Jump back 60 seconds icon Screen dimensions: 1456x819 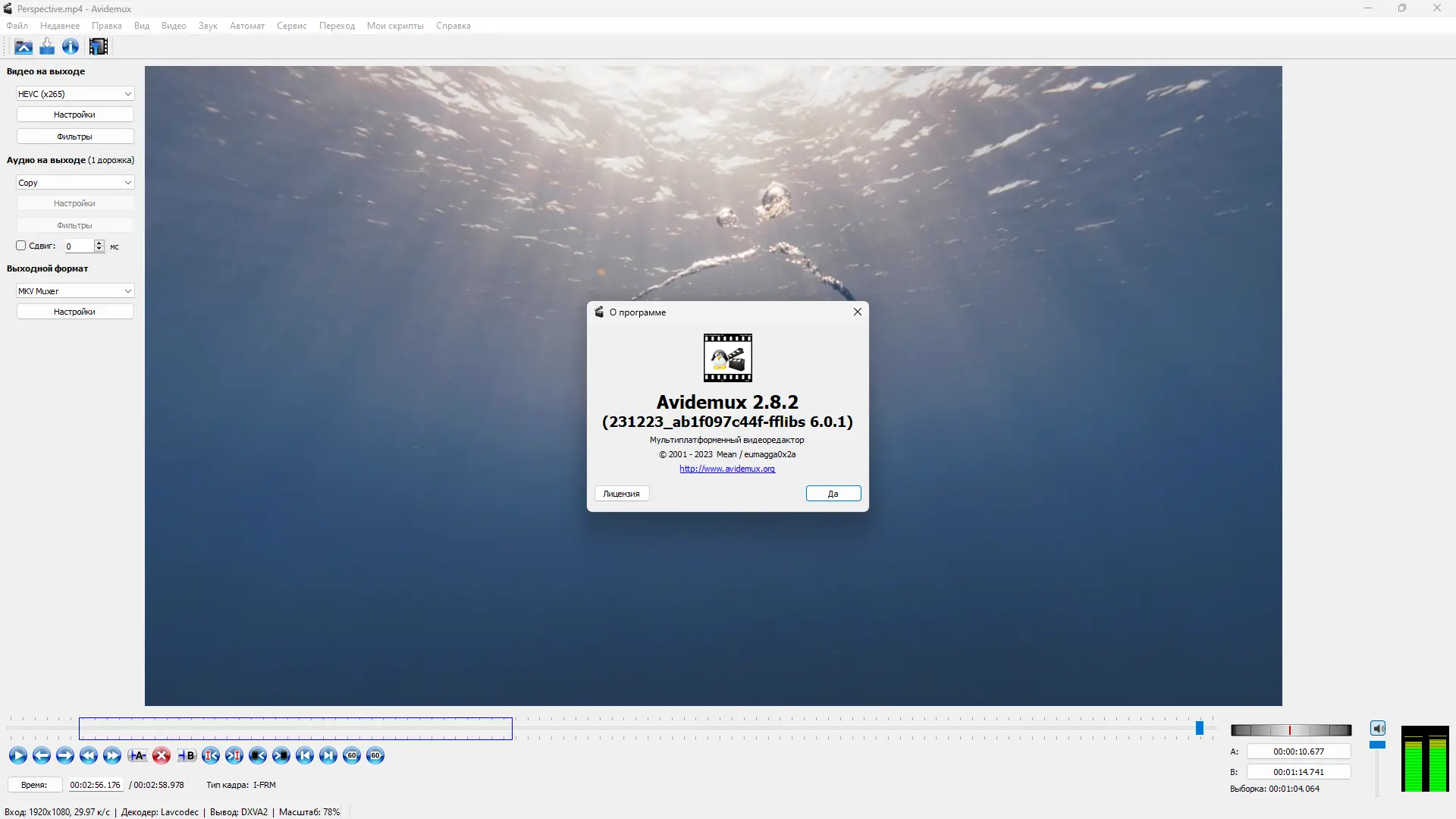click(x=352, y=755)
